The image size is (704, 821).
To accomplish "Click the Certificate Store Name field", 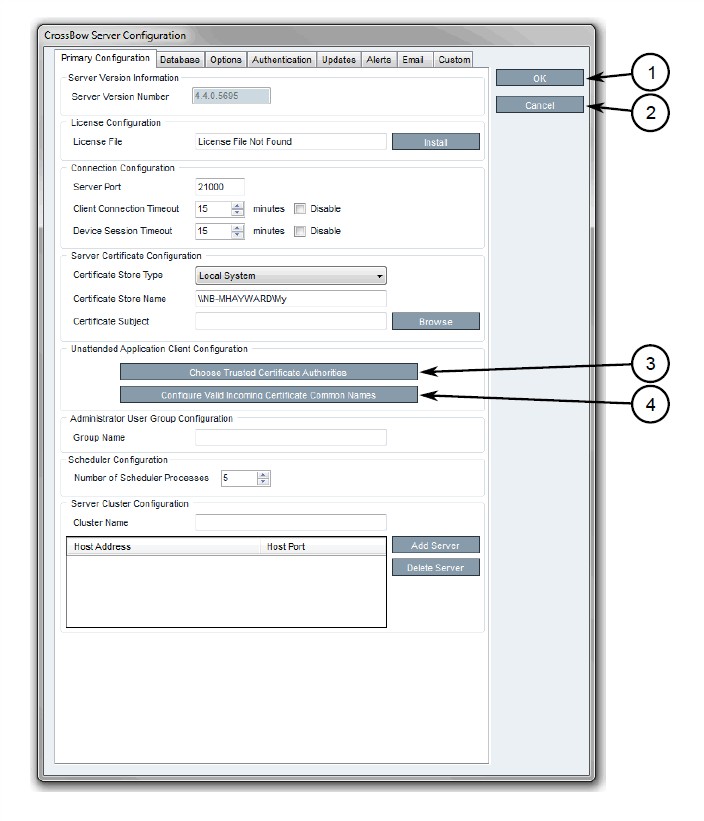I will 291,298.
